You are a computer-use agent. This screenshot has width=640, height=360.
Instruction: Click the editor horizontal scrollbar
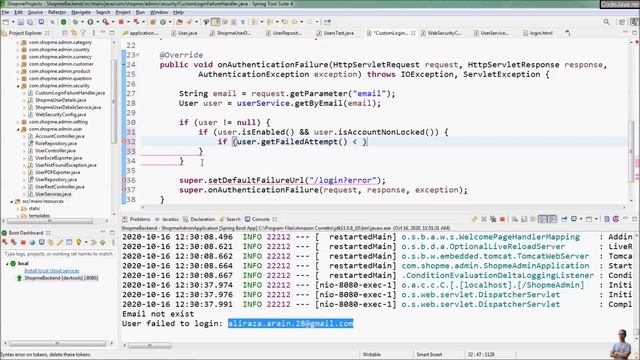384,208
